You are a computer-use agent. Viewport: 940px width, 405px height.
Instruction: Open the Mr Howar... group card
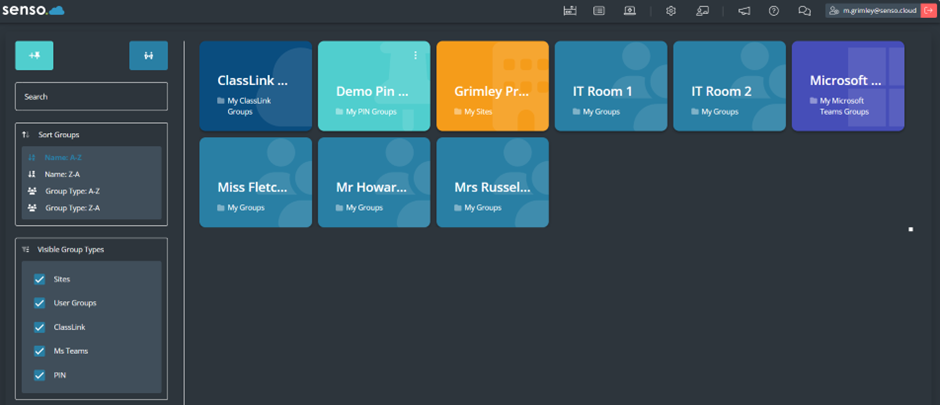pos(374,182)
